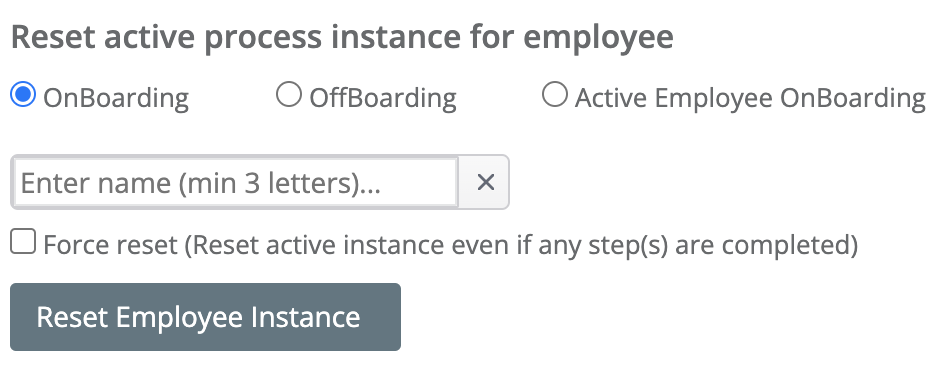Click the OffBoarding label text

[383, 97]
